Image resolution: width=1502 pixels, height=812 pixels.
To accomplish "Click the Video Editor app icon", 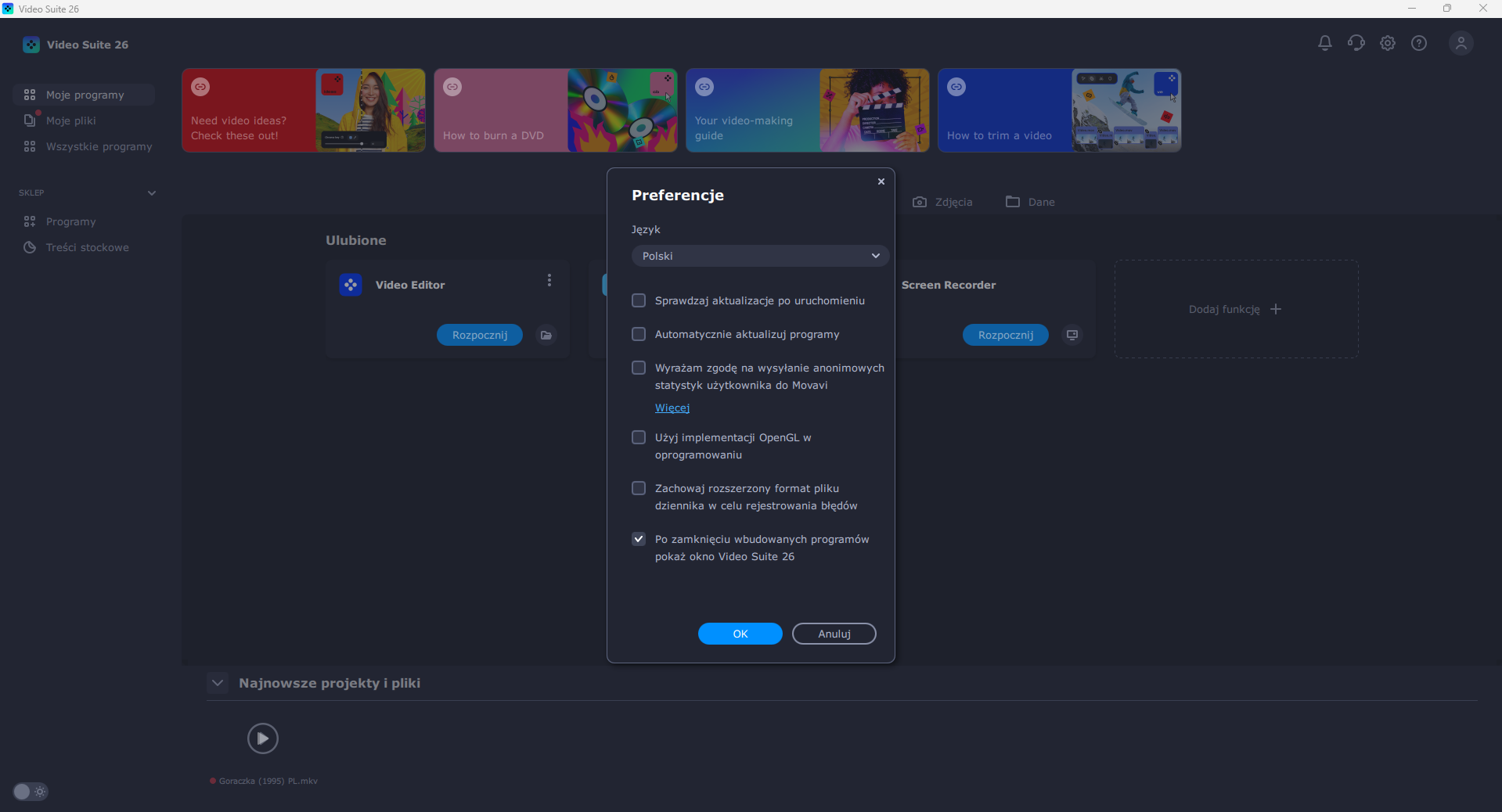I will pyautogui.click(x=351, y=285).
